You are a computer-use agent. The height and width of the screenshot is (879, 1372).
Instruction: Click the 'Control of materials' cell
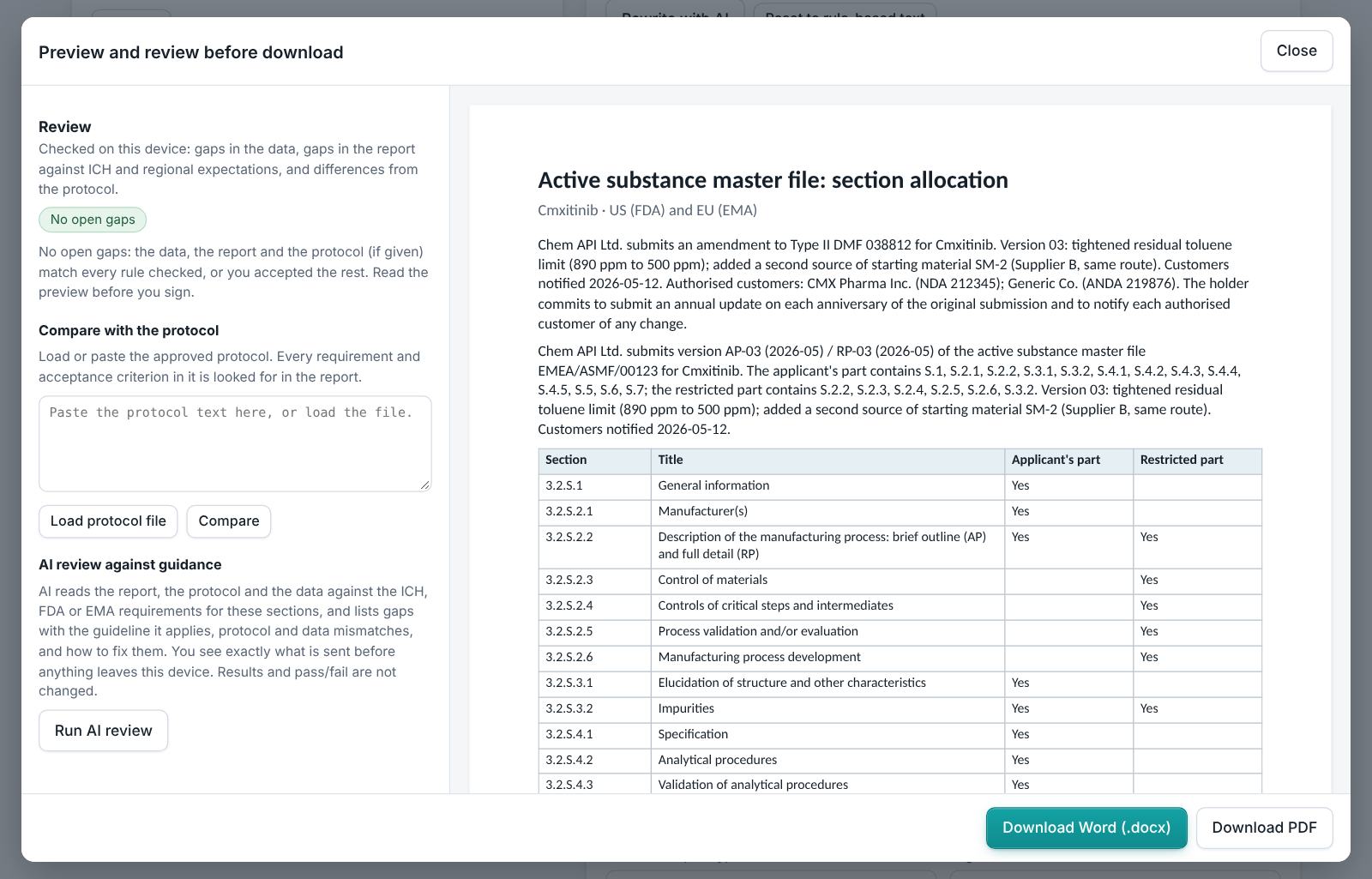click(827, 581)
